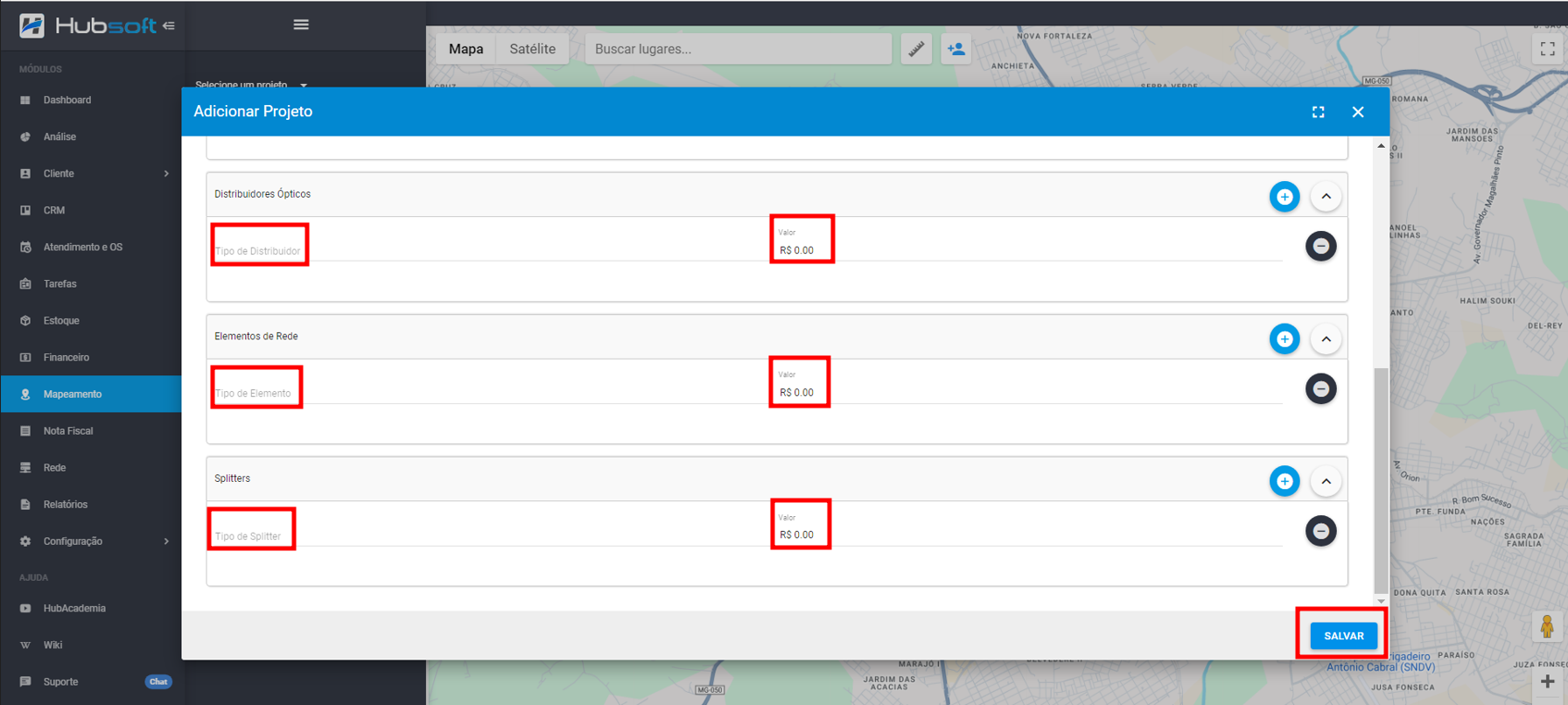Open the Relatórios menu item

(91, 504)
